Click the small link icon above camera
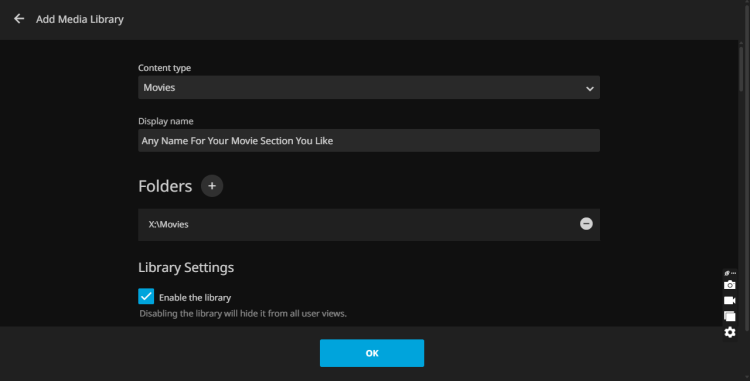 (x=727, y=273)
